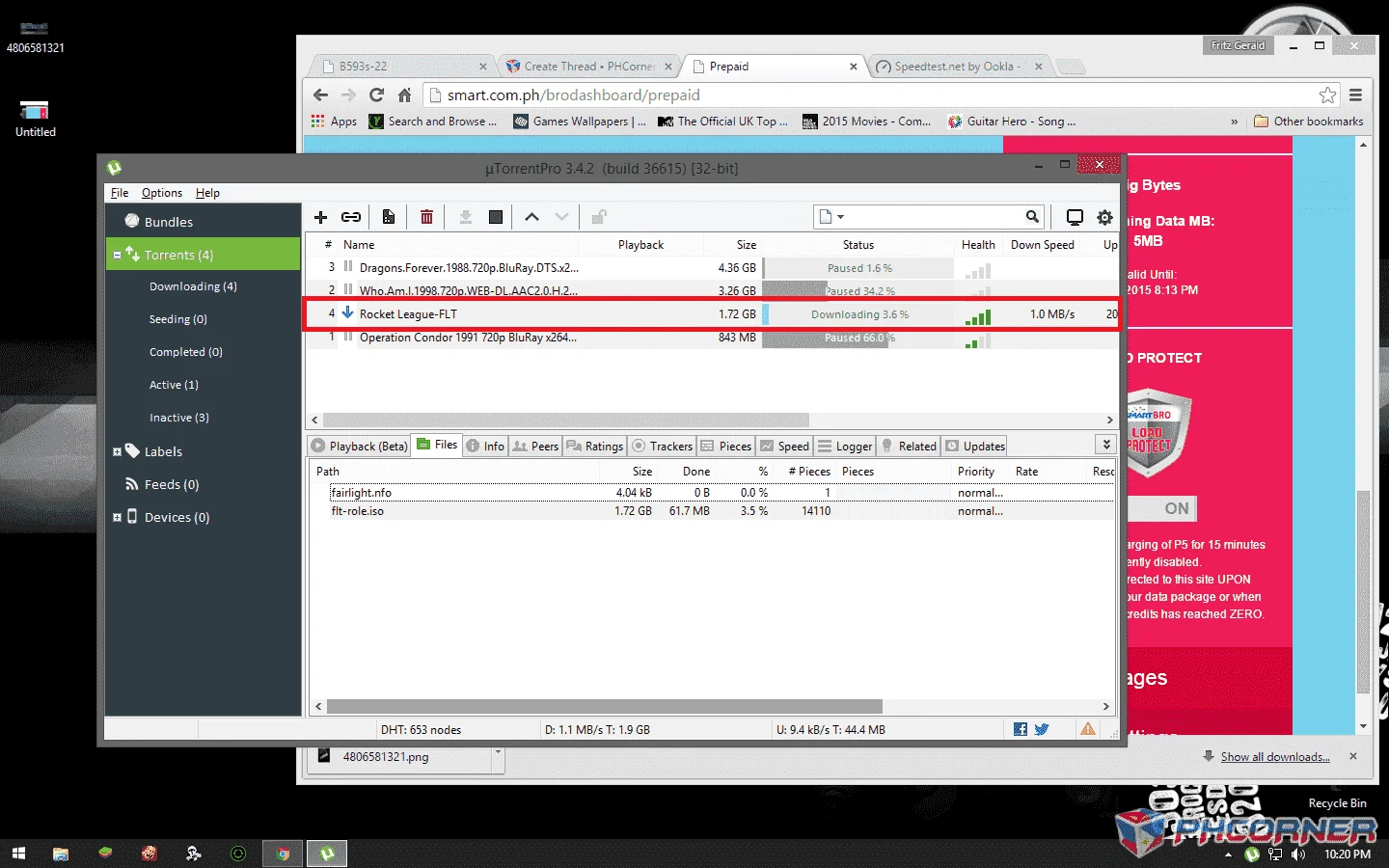Click the Chrome icon in the taskbar

283,854
